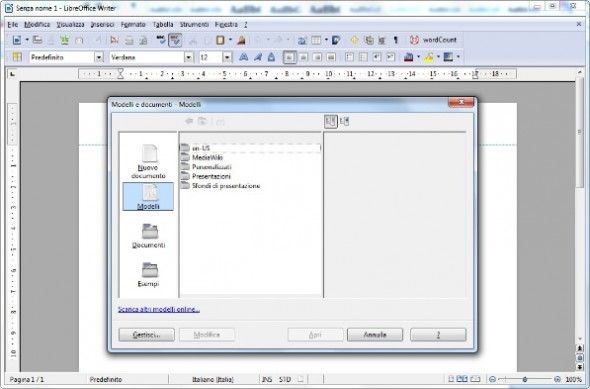This screenshot has width=590, height=389.
Task: Toggle AutoSpellcheck in the toolbar
Action: click(175, 40)
